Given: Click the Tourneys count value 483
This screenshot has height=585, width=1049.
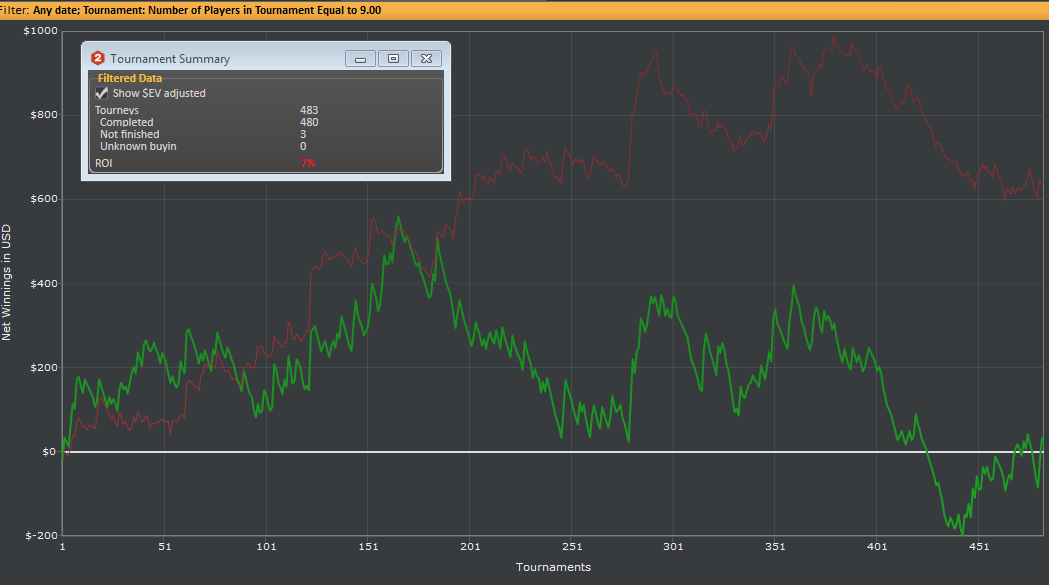Looking at the screenshot, I should coord(309,110).
